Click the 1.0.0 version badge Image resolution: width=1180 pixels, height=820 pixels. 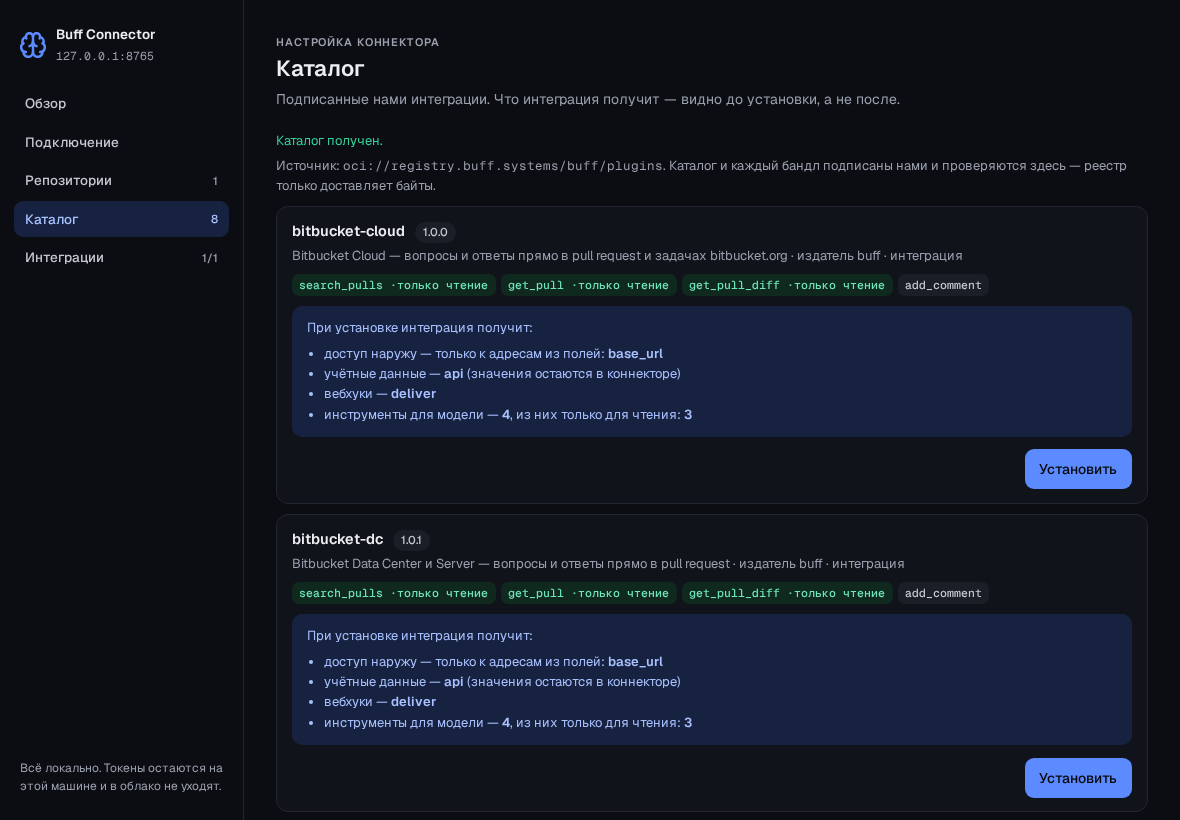435,232
